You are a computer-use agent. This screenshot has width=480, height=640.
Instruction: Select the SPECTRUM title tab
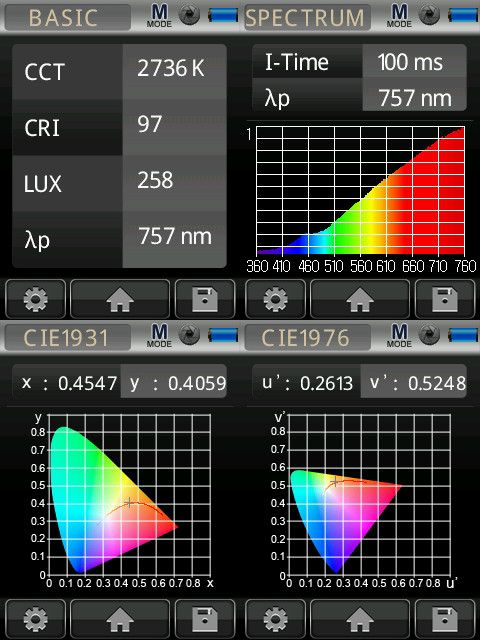click(308, 17)
